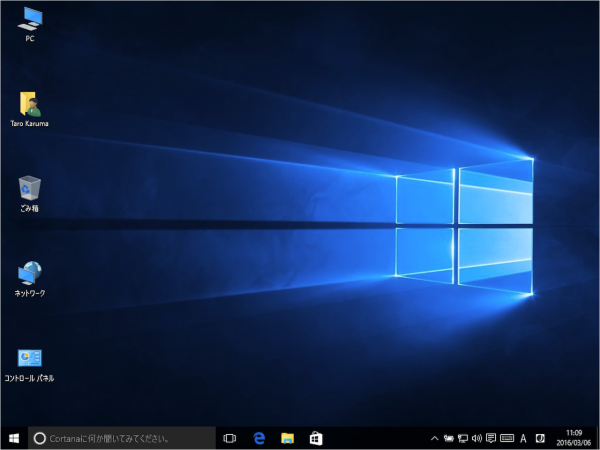Open Task View from the taskbar
Viewport: 600px width, 450px height.
tap(230, 438)
